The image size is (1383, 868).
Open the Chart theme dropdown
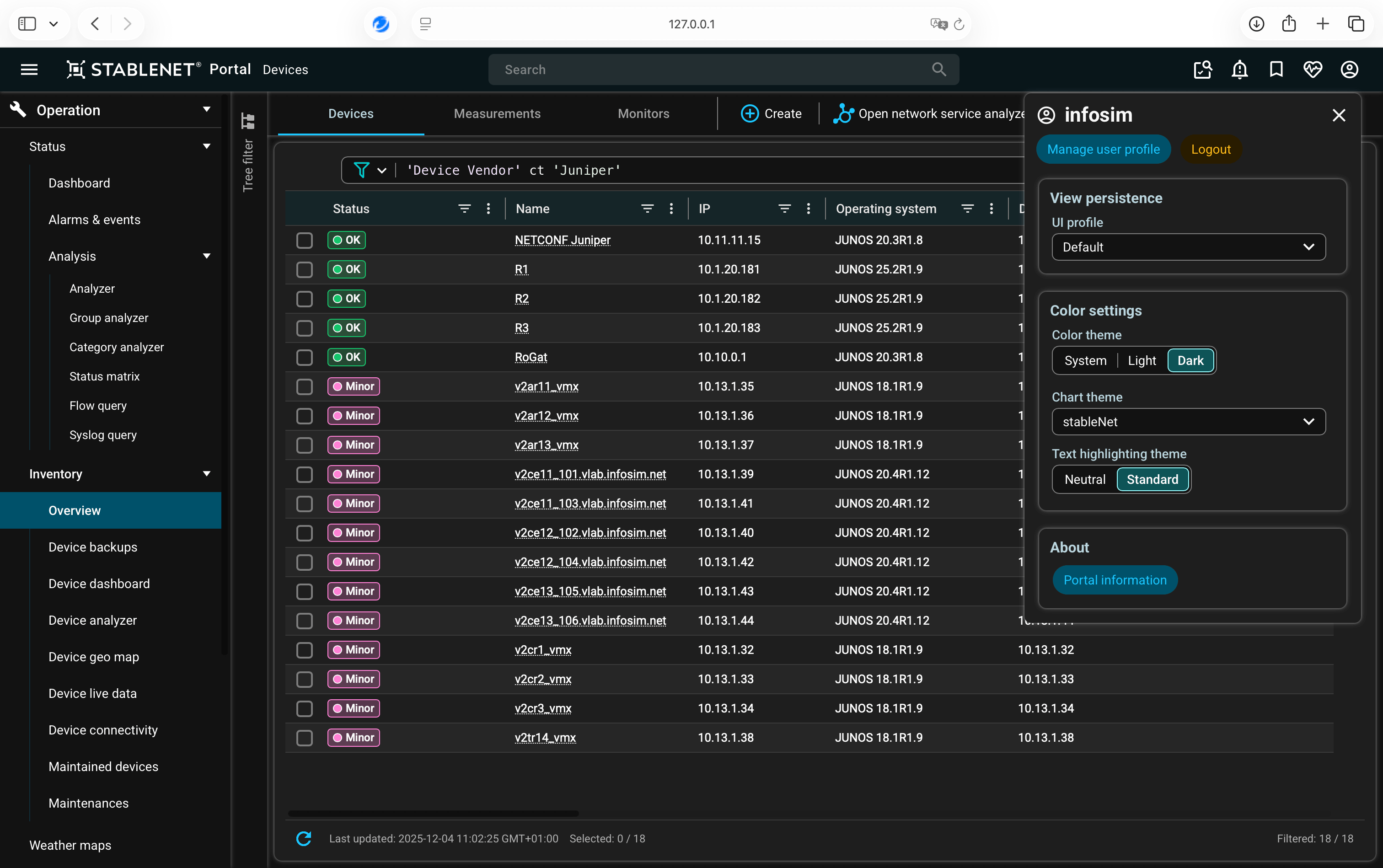1188,422
